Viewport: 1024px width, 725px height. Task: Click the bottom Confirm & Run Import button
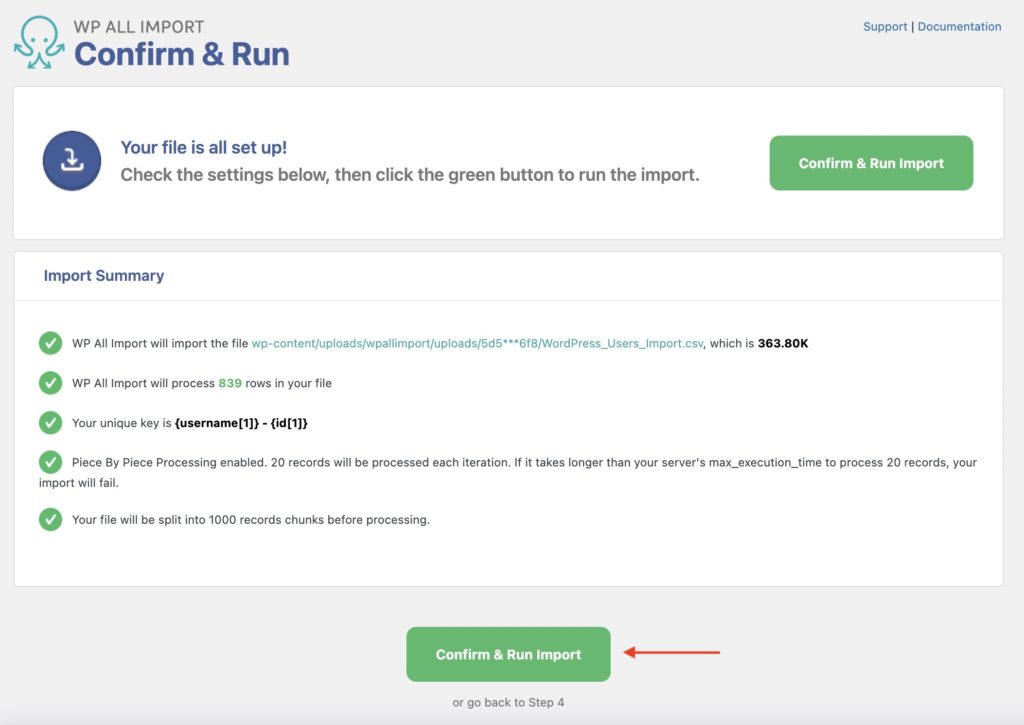[508, 652]
